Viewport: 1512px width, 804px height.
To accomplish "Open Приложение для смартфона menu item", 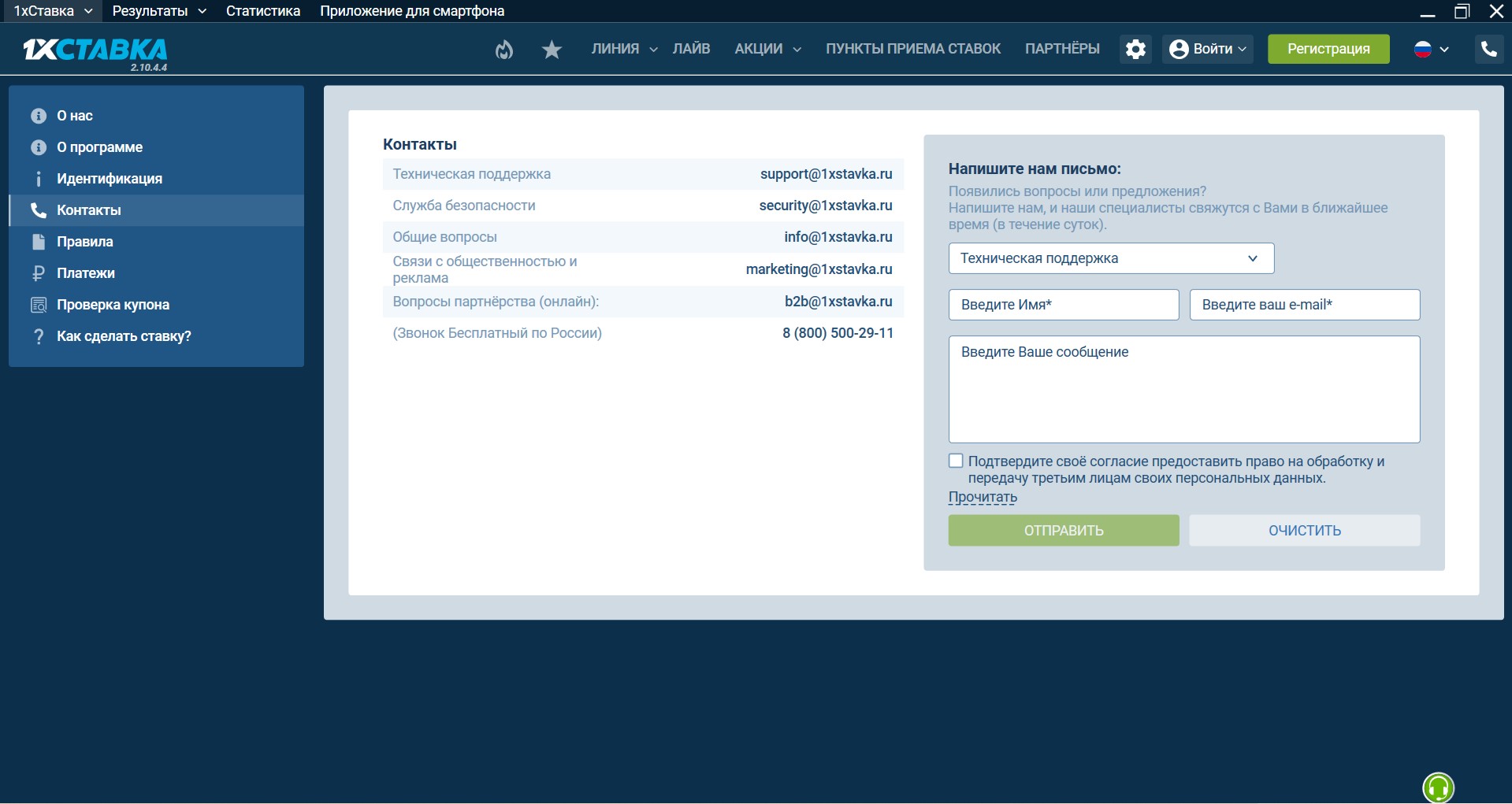I will pos(412,11).
